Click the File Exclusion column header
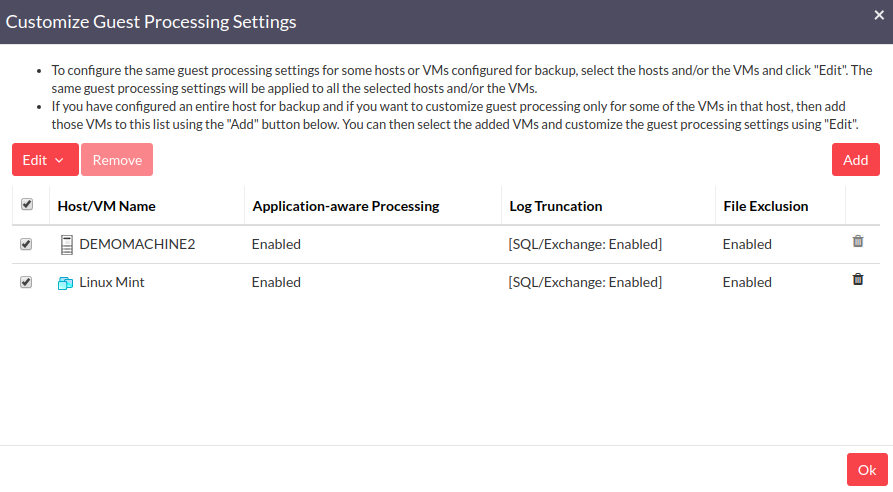Viewport: 893px width, 492px height. (765, 206)
